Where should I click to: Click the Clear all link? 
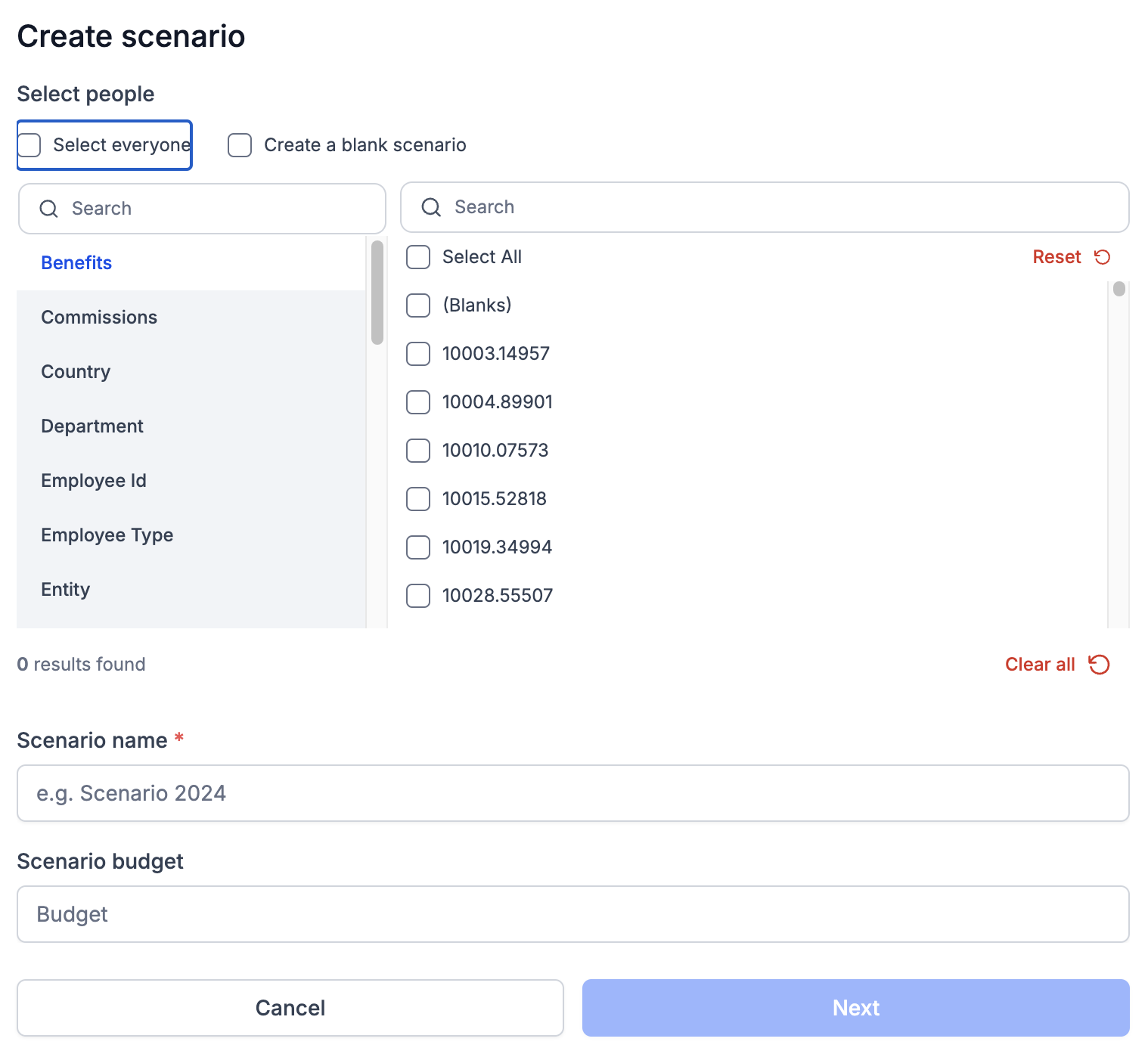[x=1040, y=665]
